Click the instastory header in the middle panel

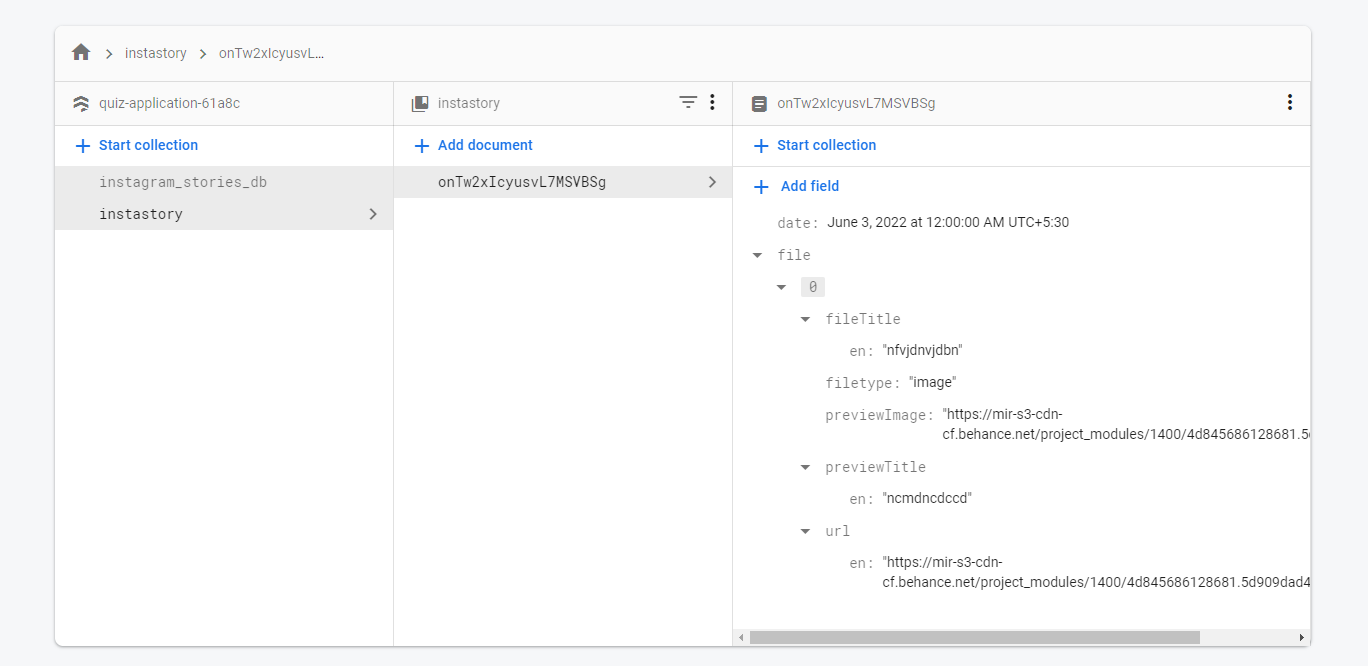(469, 103)
